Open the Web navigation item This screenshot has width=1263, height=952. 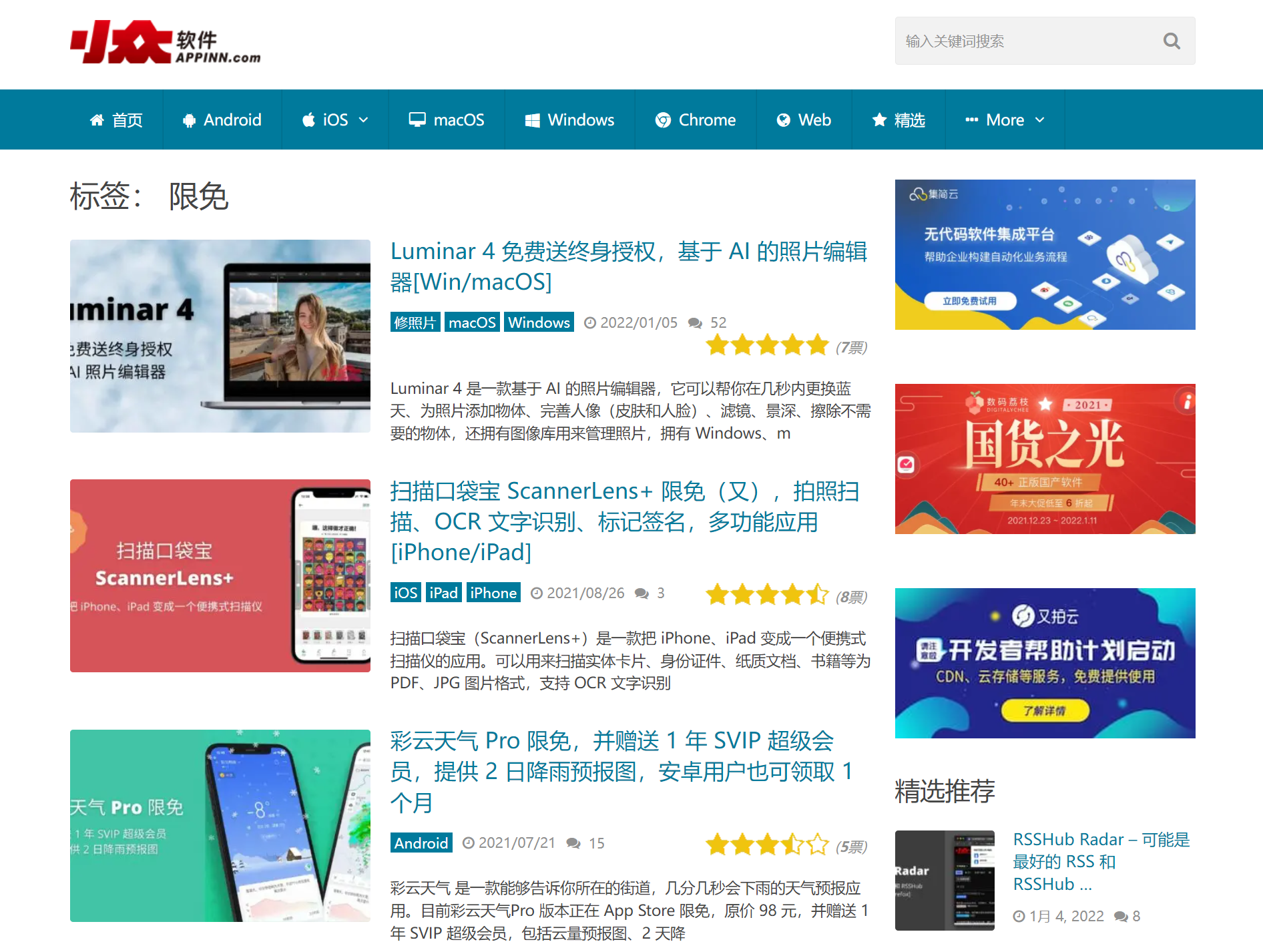pyautogui.click(x=804, y=120)
